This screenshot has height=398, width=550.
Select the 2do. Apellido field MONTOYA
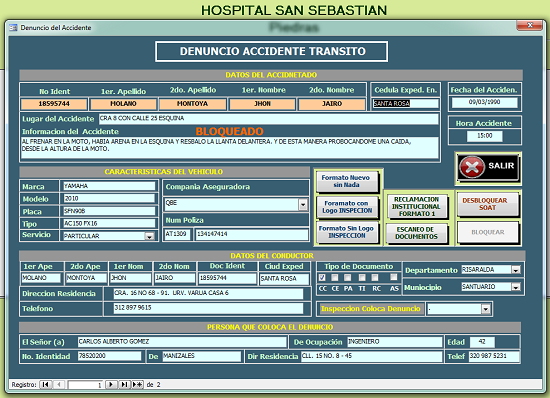[192, 104]
